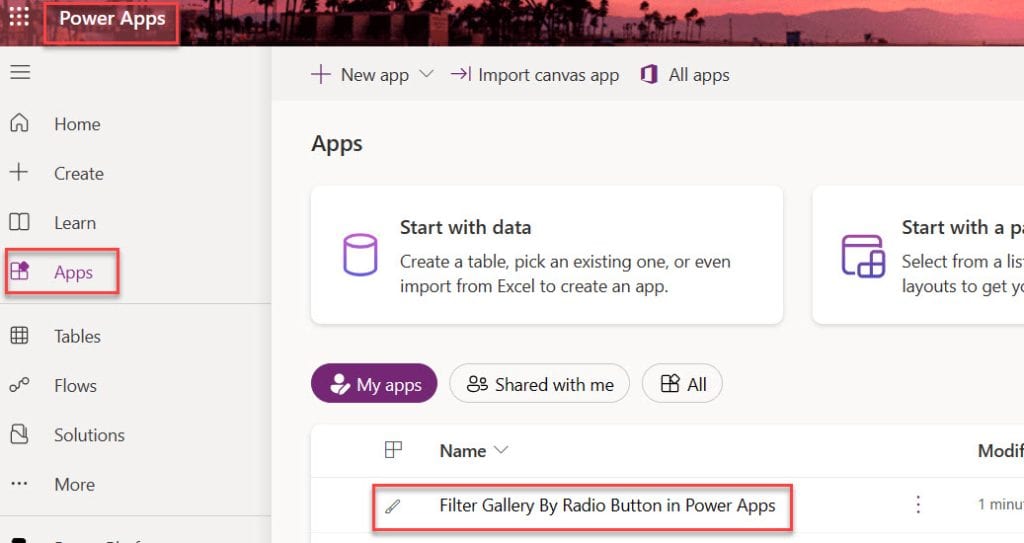
Task: Click the Apps page heading
Action: (337, 144)
